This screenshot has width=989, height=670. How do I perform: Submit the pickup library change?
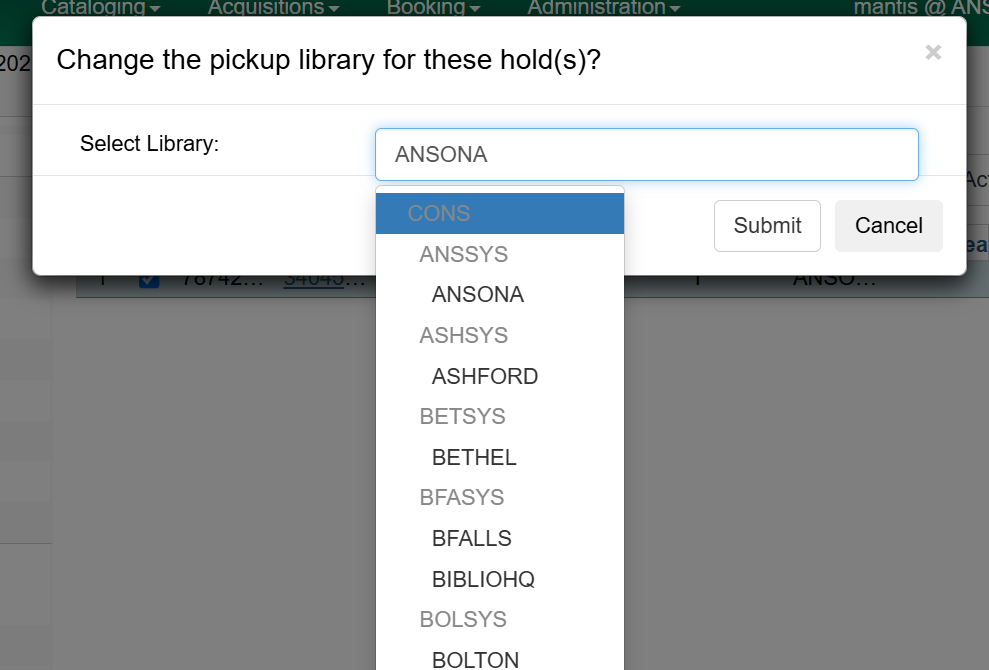767,226
